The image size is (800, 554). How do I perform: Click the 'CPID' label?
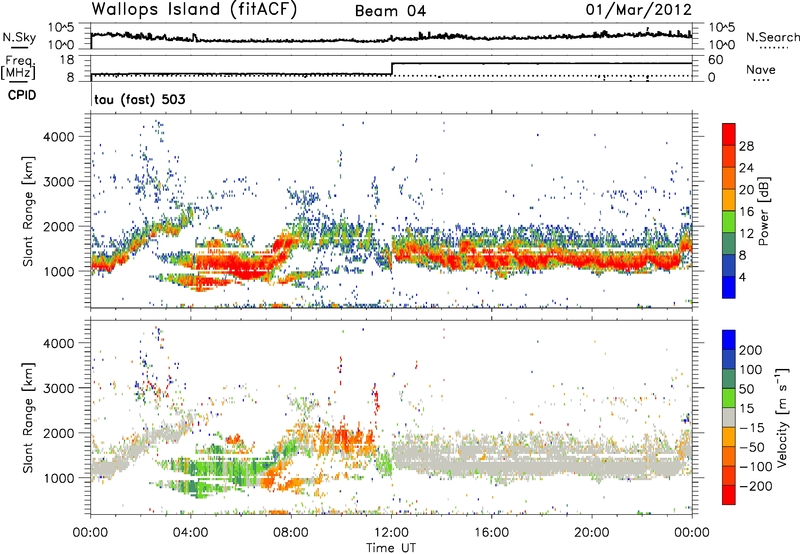click(x=22, y=95)
